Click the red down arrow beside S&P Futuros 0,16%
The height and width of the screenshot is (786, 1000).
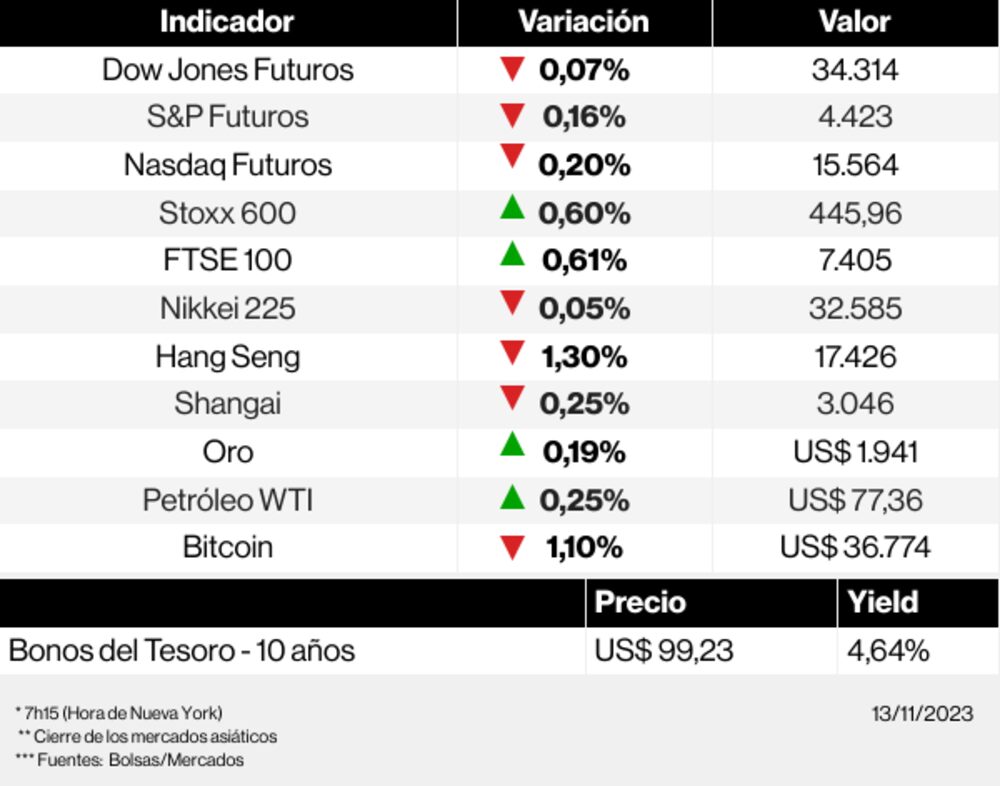(513, 116)
